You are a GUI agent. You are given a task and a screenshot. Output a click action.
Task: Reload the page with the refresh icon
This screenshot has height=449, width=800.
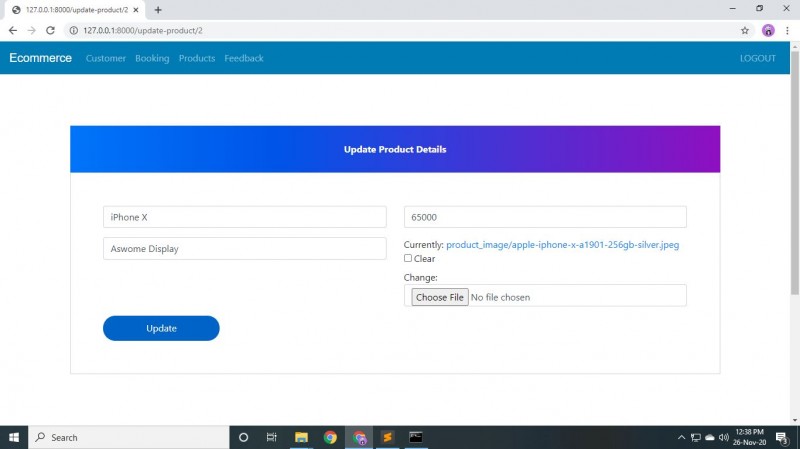tap(50, 31)
